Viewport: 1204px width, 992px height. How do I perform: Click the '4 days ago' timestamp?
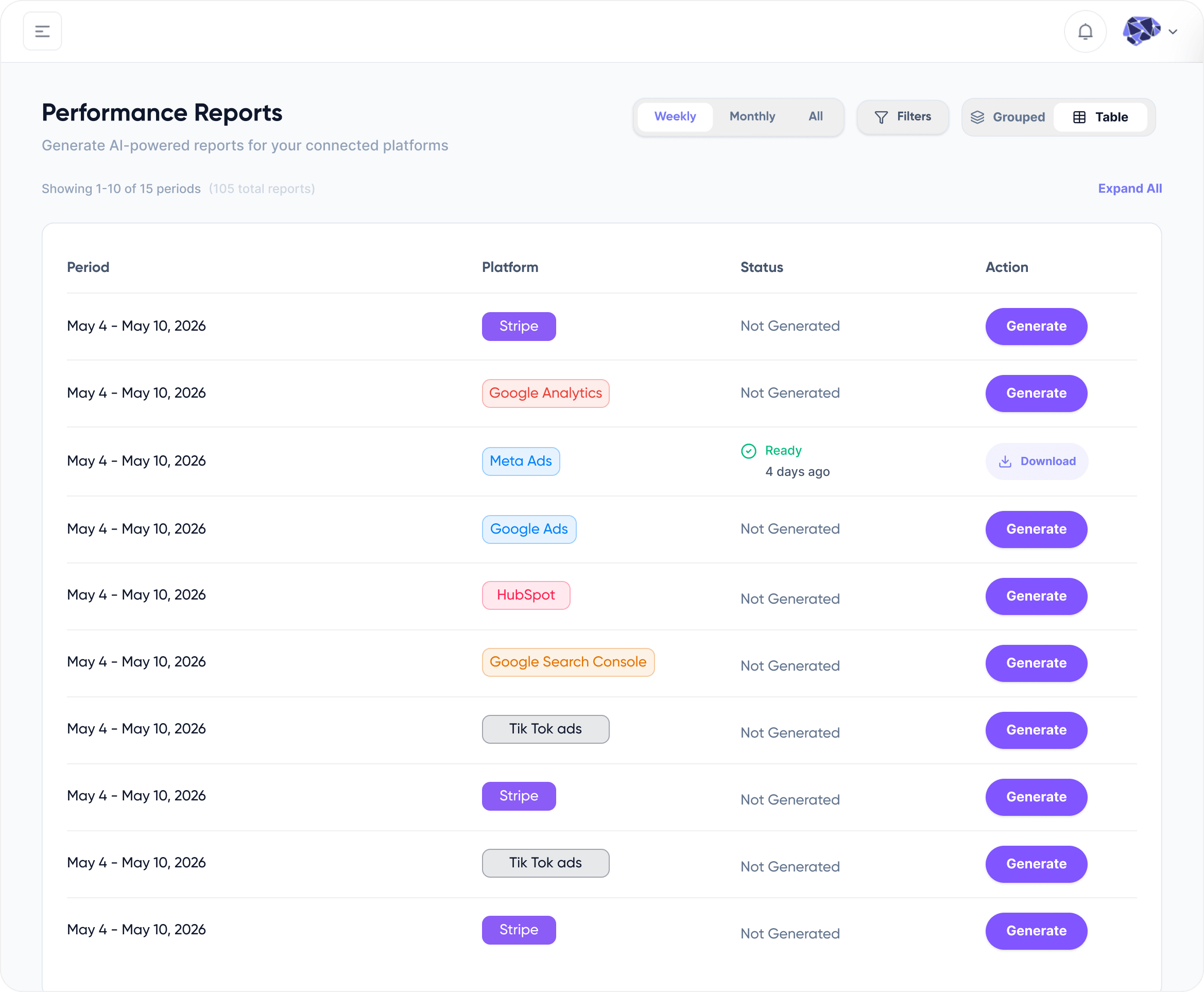click(797, 471)
